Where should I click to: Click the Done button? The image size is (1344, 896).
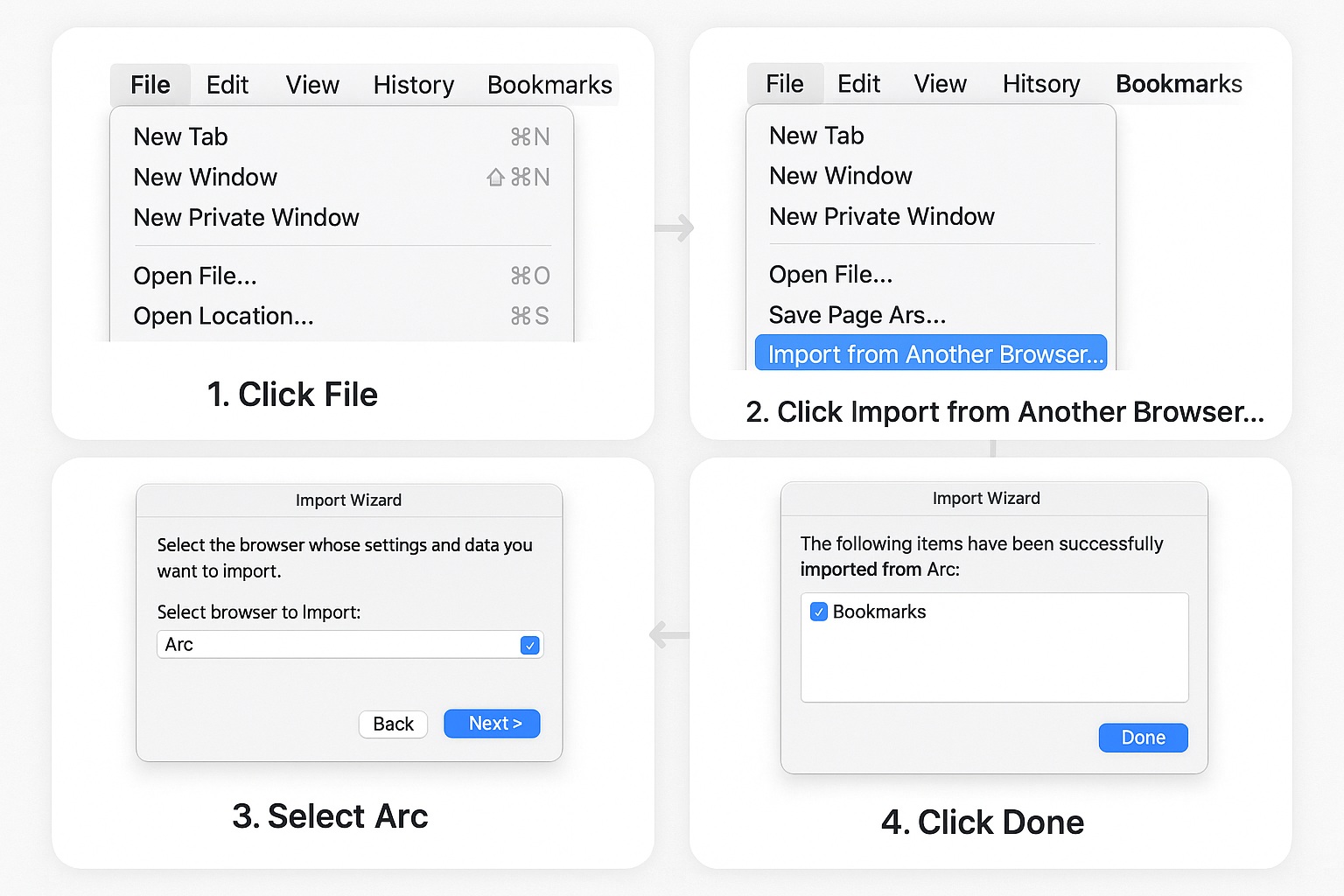(x=1143, y=738)
